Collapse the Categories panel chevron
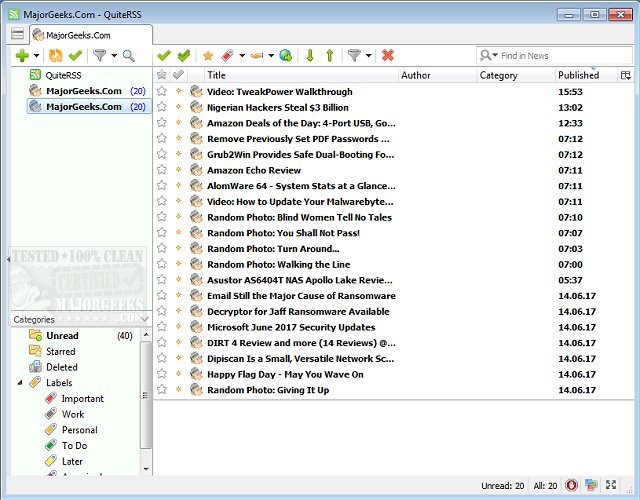640x500 pixels. click(x=143, y=319)
